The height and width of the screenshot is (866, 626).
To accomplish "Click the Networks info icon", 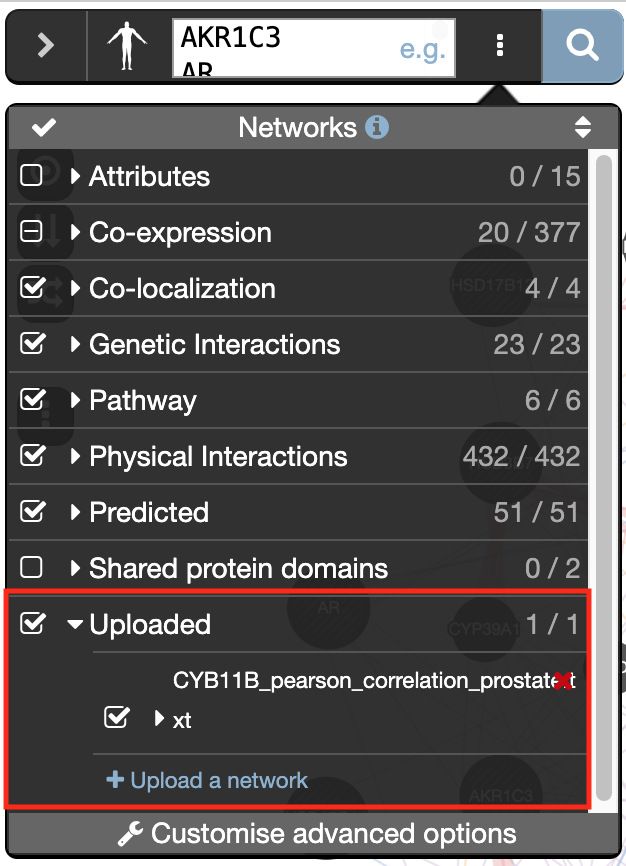I will click(x=377, y=128).
